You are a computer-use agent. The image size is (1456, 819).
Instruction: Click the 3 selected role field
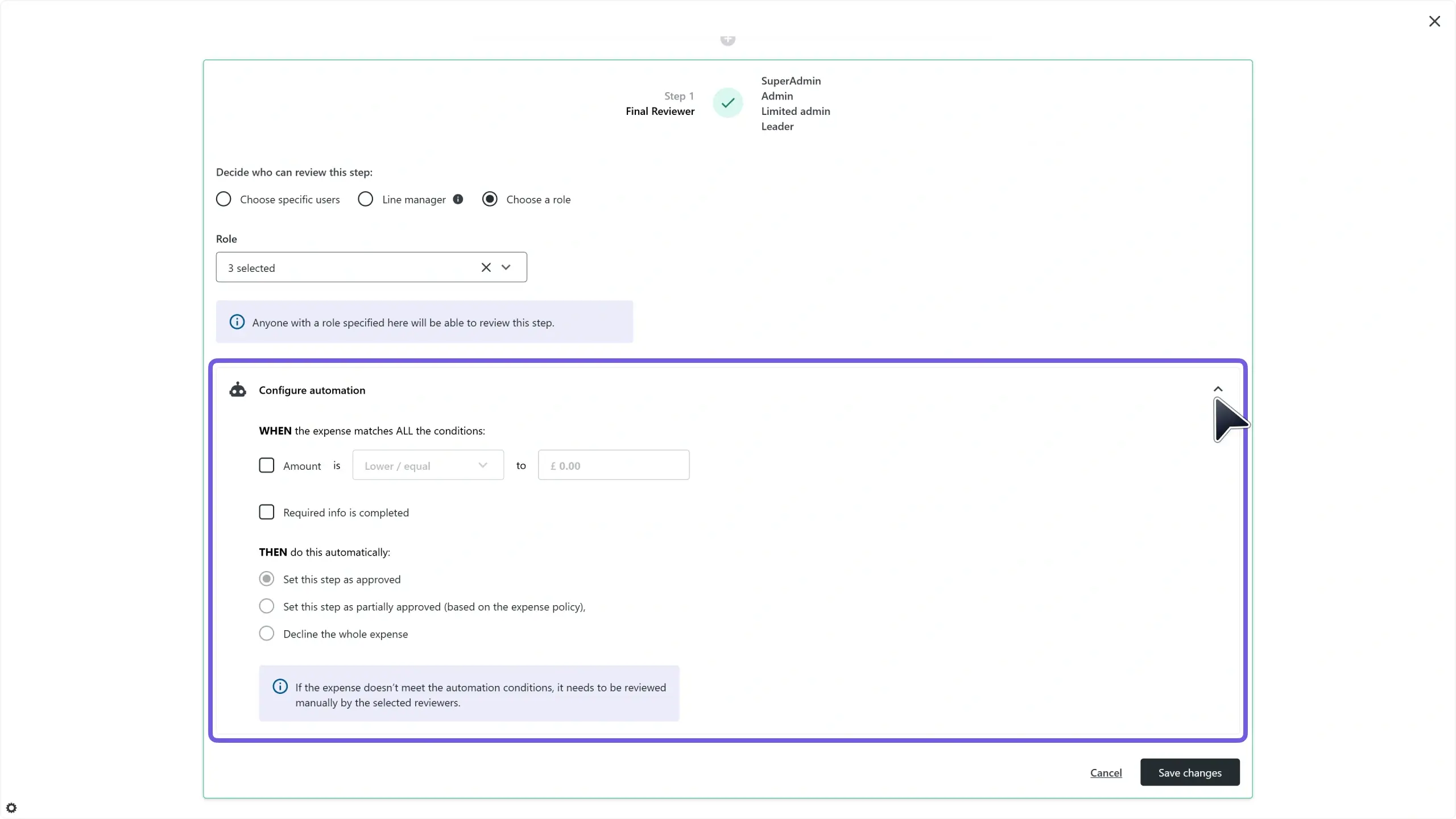click(371, 267)
